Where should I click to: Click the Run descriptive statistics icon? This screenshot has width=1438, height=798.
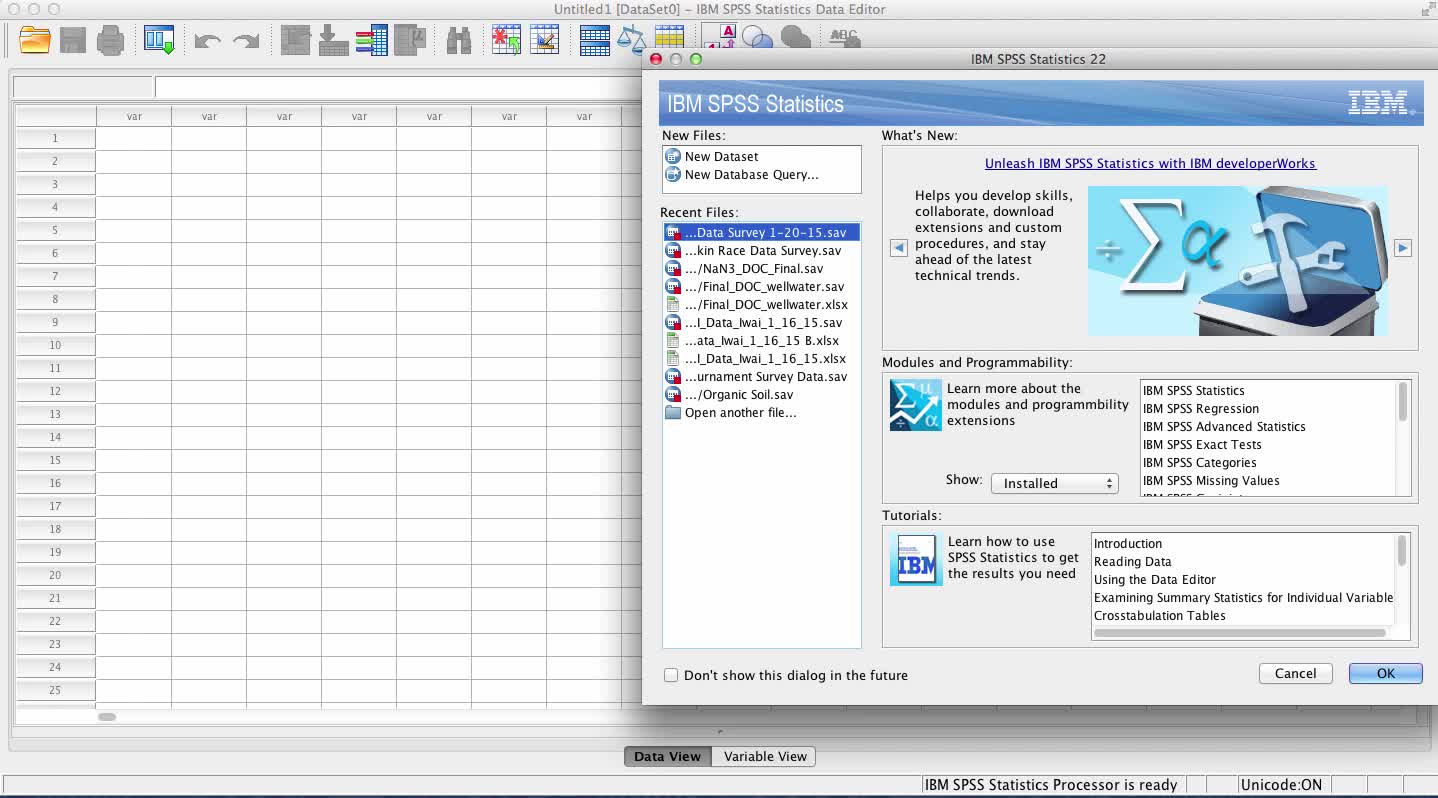pyautogui.click(x=410, y=40)
